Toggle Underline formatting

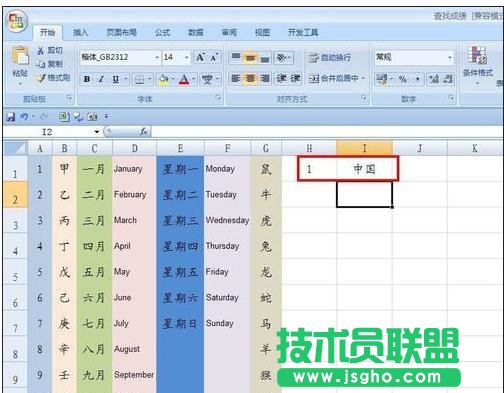point(115,79)
